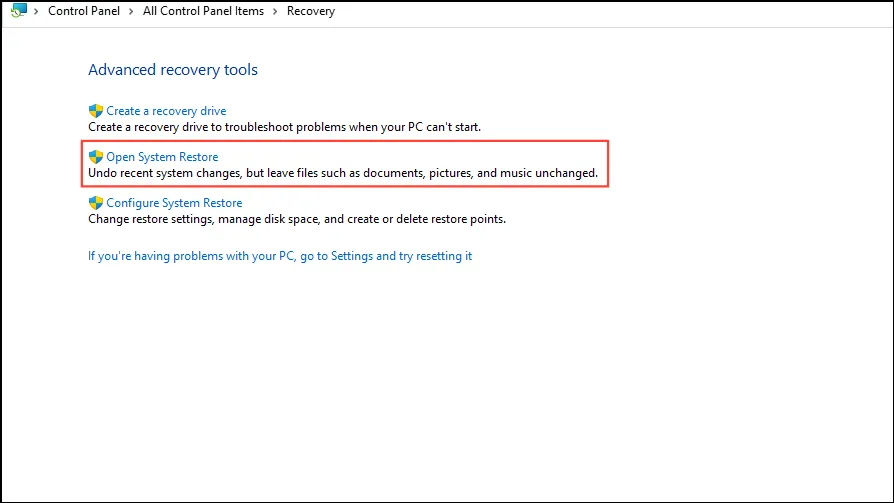This screenshot has width=894, height=503.
Task: Go to Control Panel in breadcrumb
Action: [83, 12]
